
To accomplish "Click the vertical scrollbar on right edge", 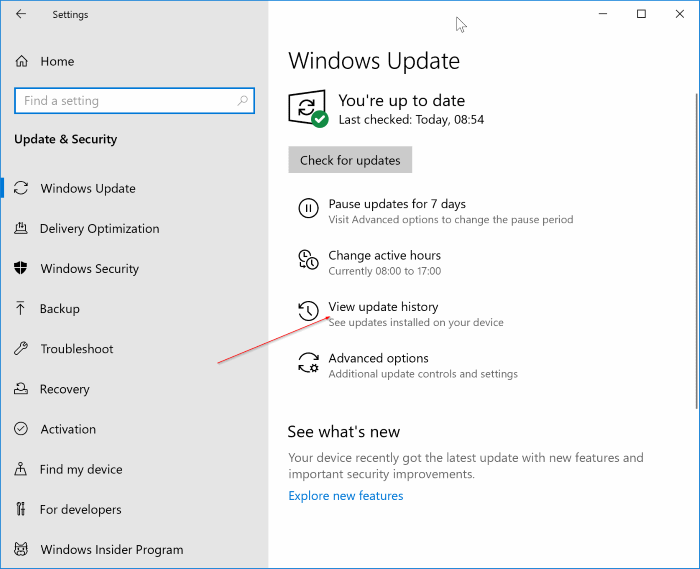I will pyautogui.click(x=696, y=251).
